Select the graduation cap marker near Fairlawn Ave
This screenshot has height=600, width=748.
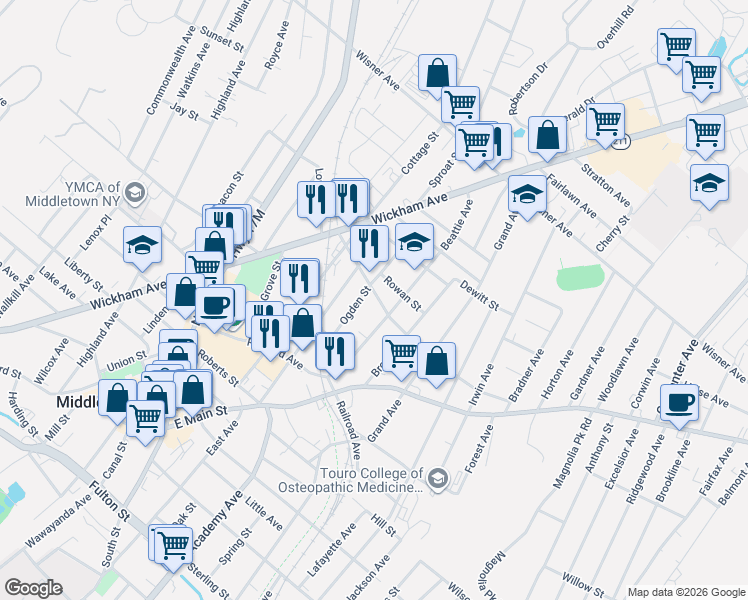coord(527,195)
